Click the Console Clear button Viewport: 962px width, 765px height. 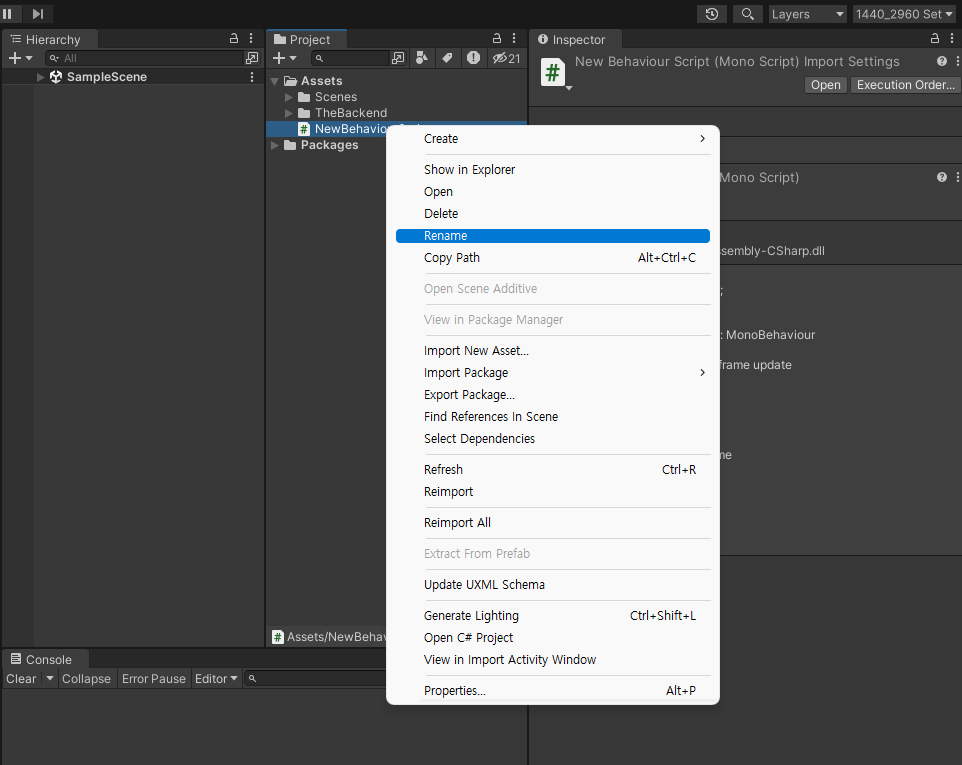tap(21, 679)
